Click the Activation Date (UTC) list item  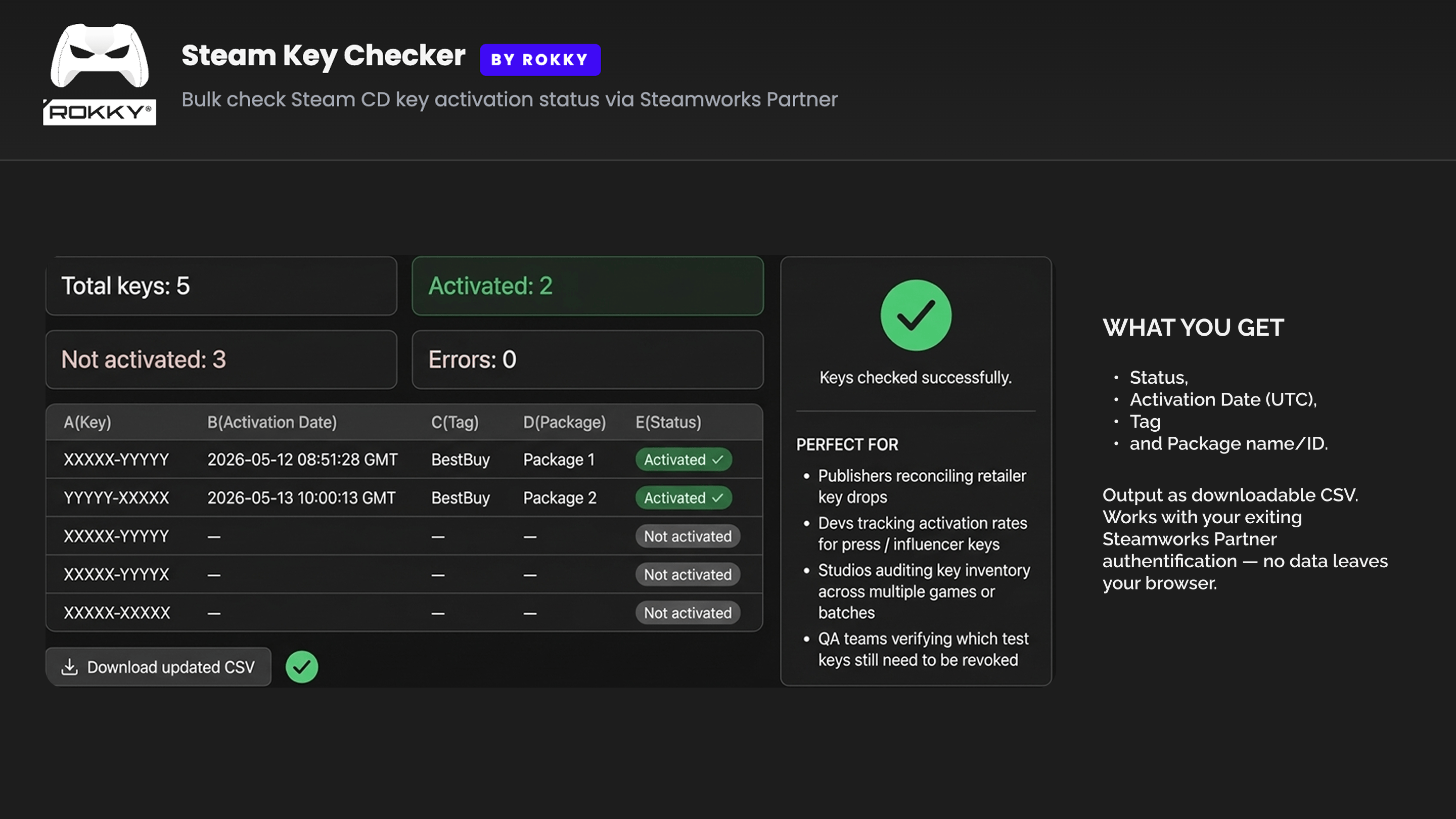tap(1223, 399)
